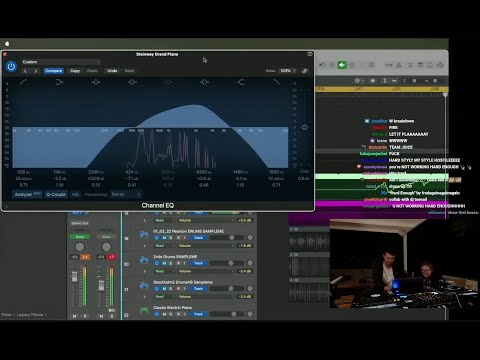Screen dimensions: 480x360
Task: Toggle the Q-Couple button
Action: [56, 194]
